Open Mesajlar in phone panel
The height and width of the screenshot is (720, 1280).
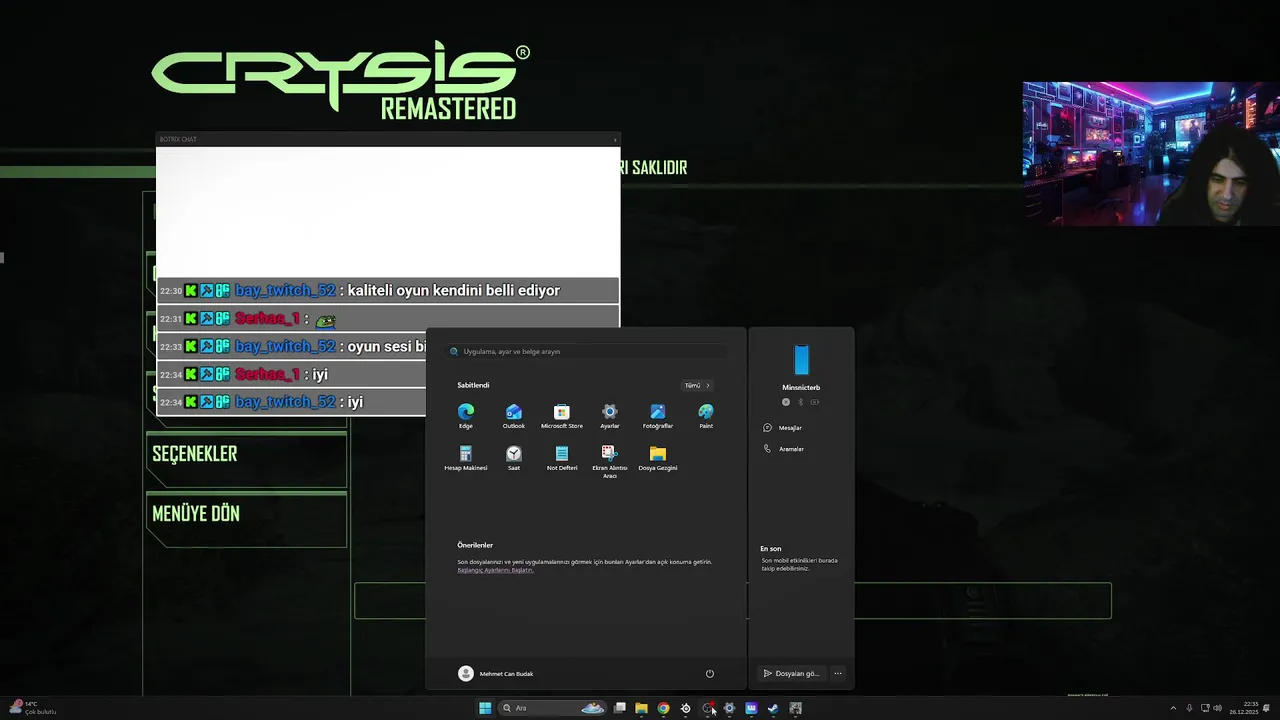pyautogui.click(x=783, y=428)
